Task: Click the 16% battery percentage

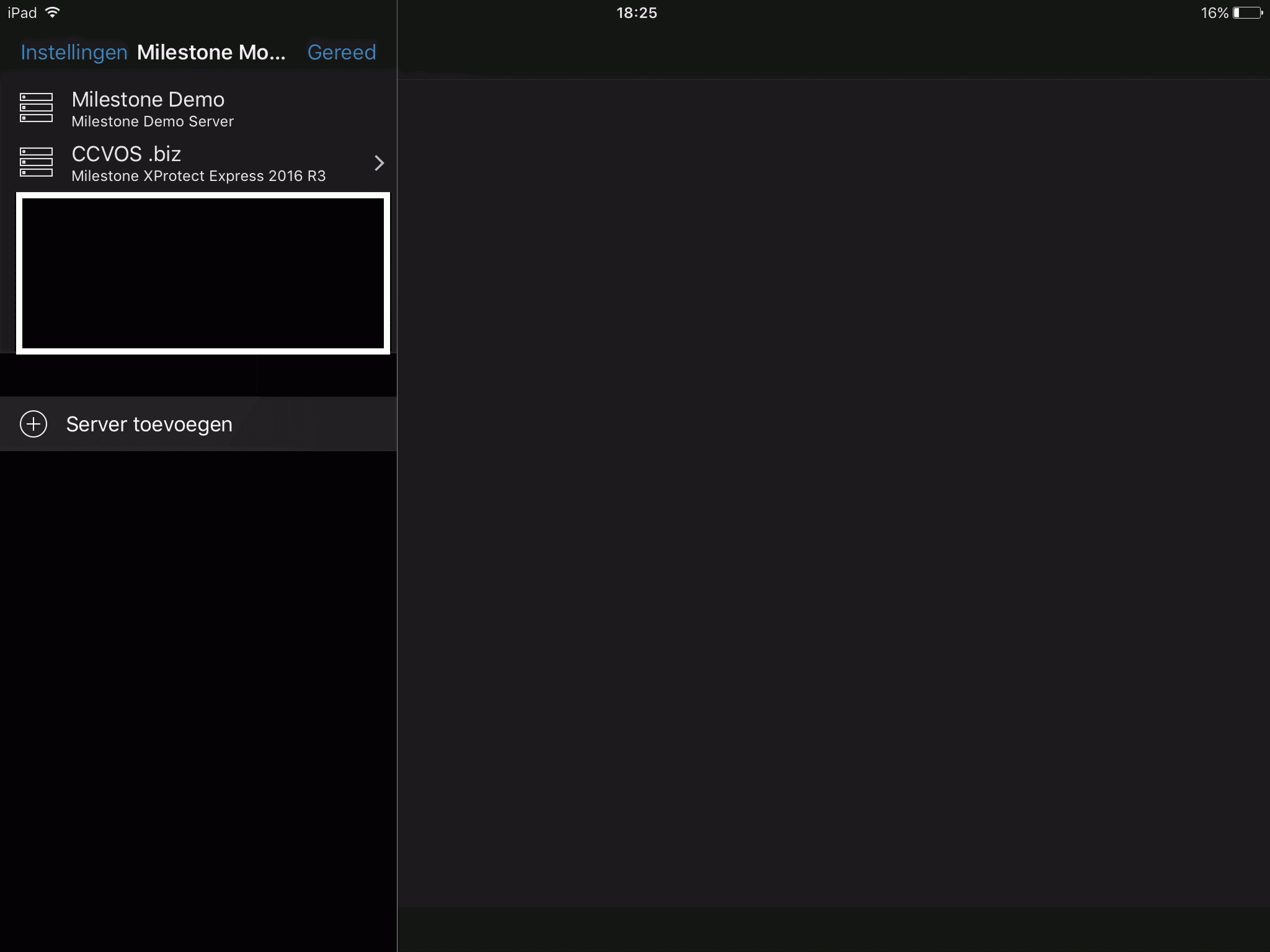Action: point(1214,13)
